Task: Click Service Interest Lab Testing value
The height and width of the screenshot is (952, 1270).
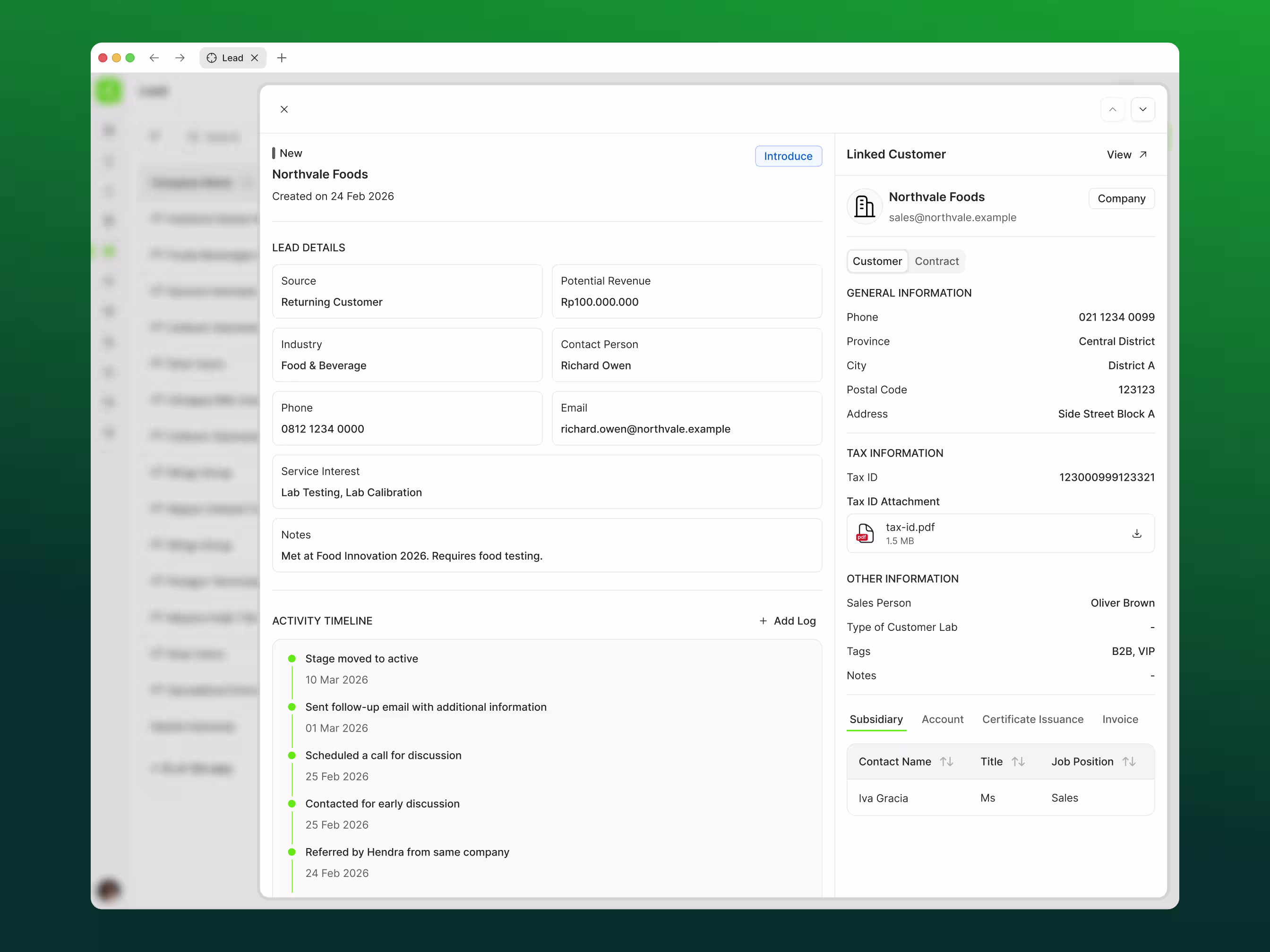Action: pyautogui.click(x=352, y=493)
